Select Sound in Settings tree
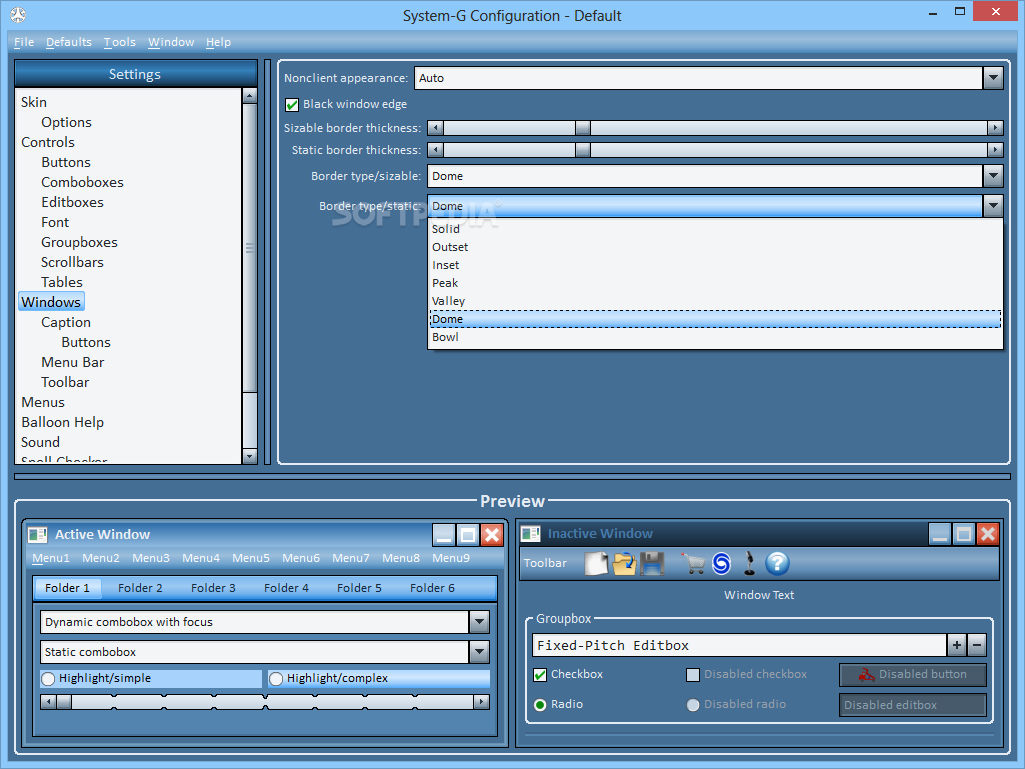The width and height of the screenshot is (1025, 769). 40,442
